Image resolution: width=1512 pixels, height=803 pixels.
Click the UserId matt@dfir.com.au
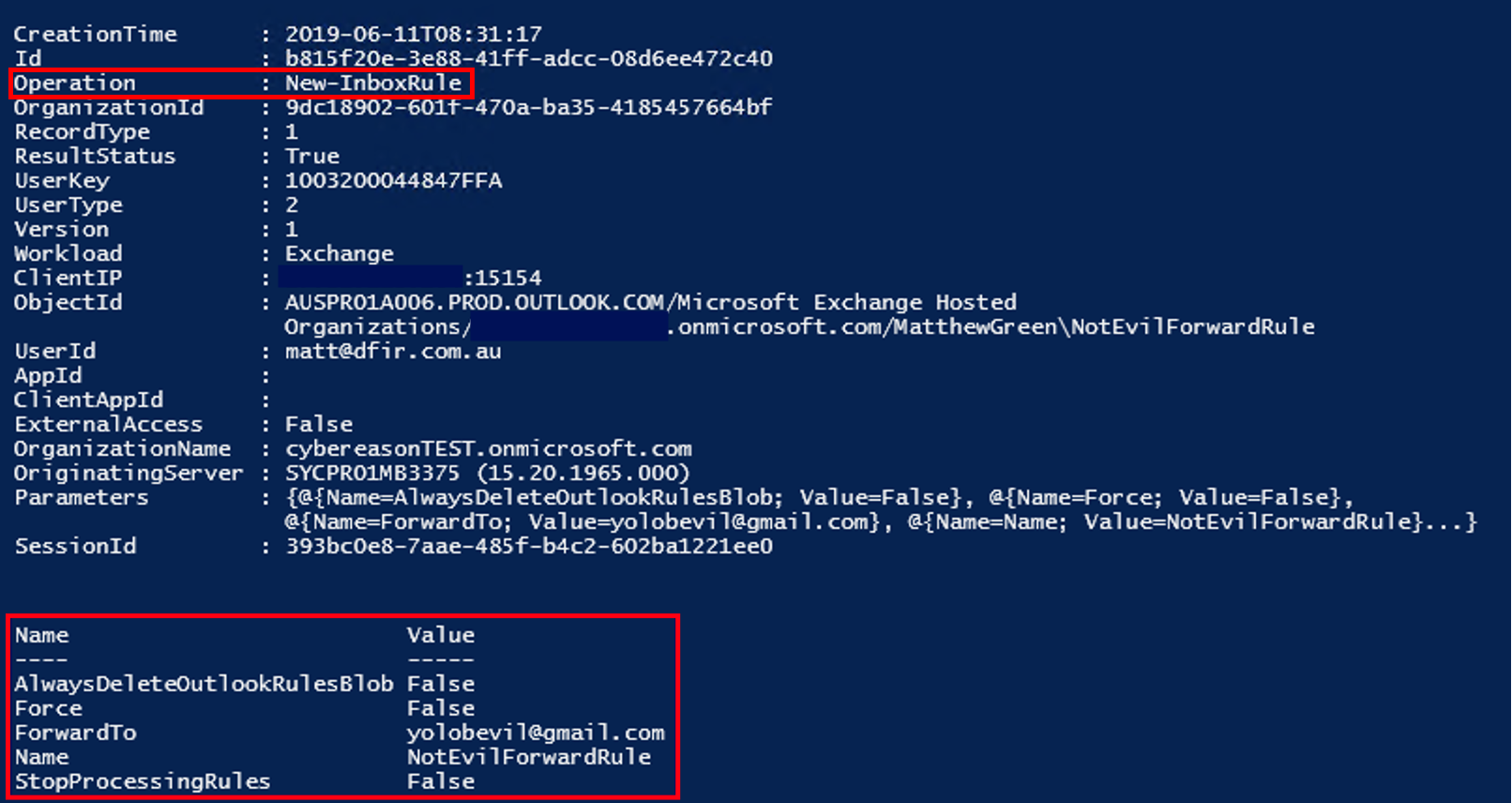point(393,351)
